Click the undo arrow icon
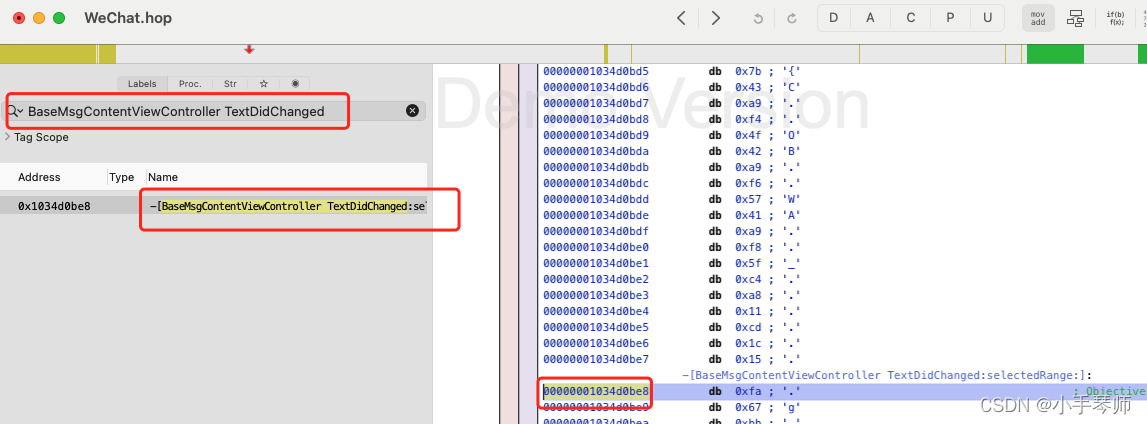 [758, 19]
